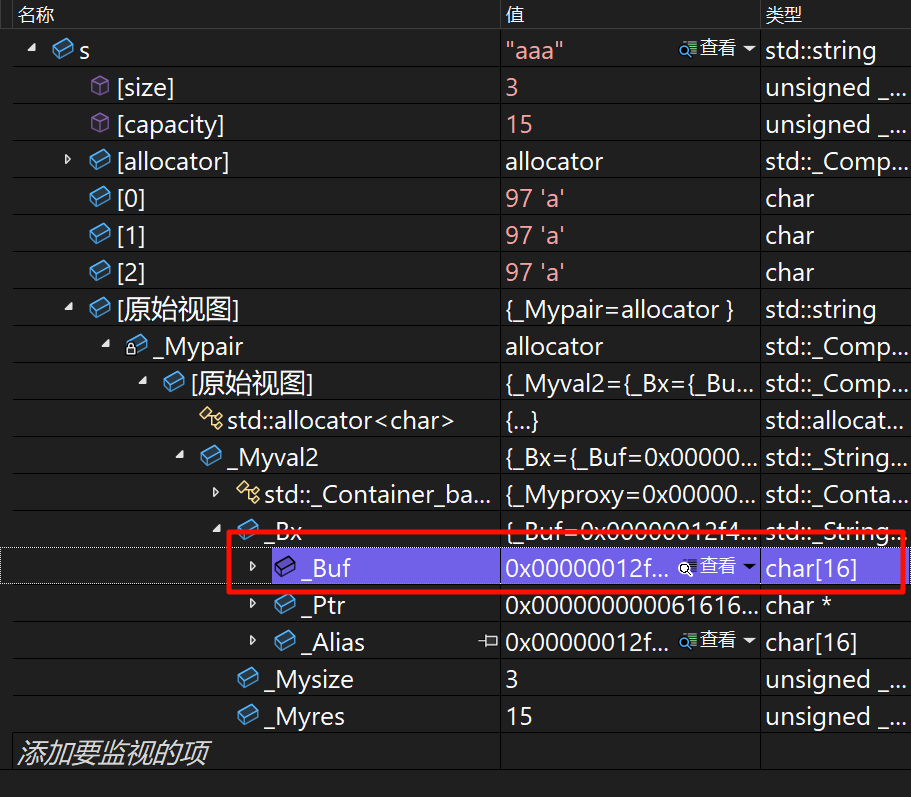911x797 pixels.
Task: Open the 查看 visualizer for _Buf
Action: [708, 566]
